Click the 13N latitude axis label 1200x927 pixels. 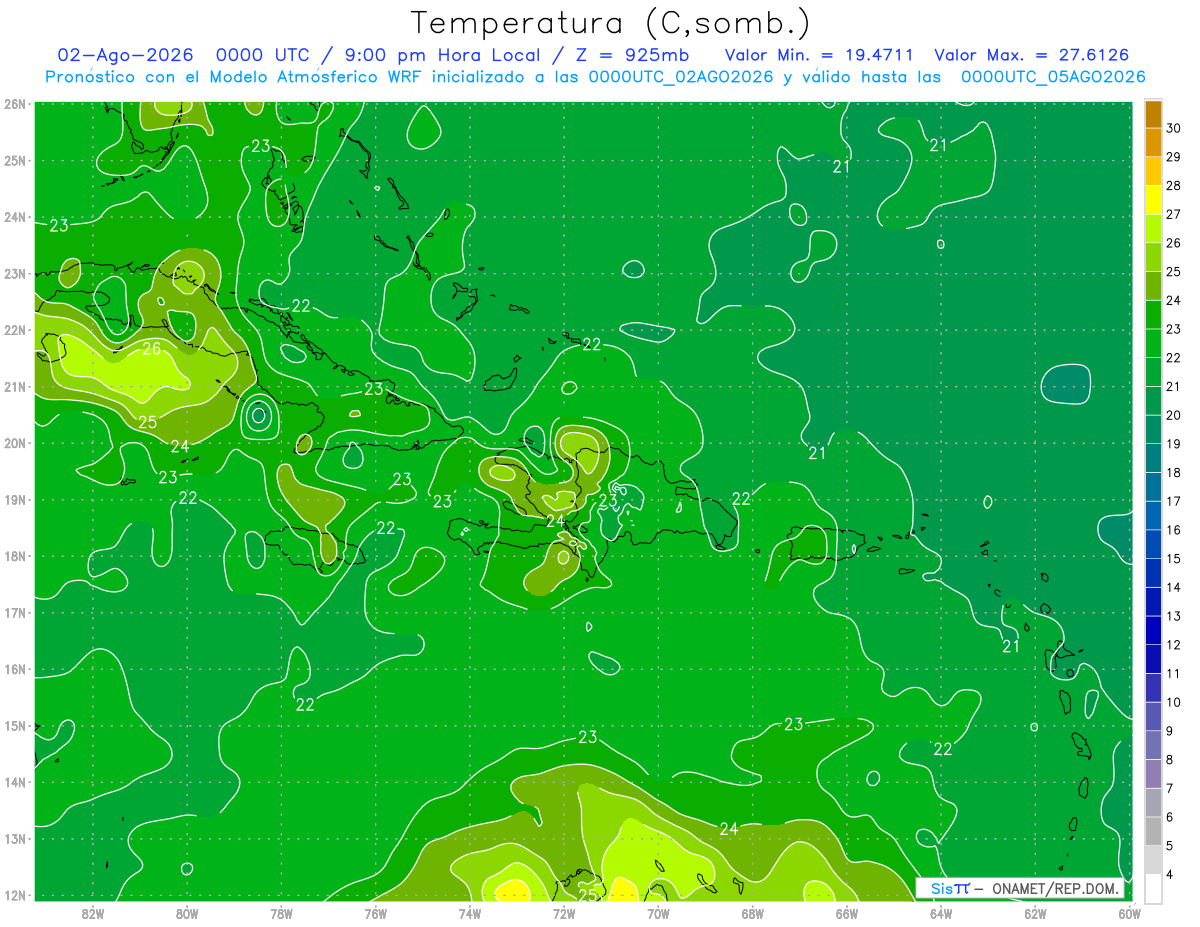(15, 839)
